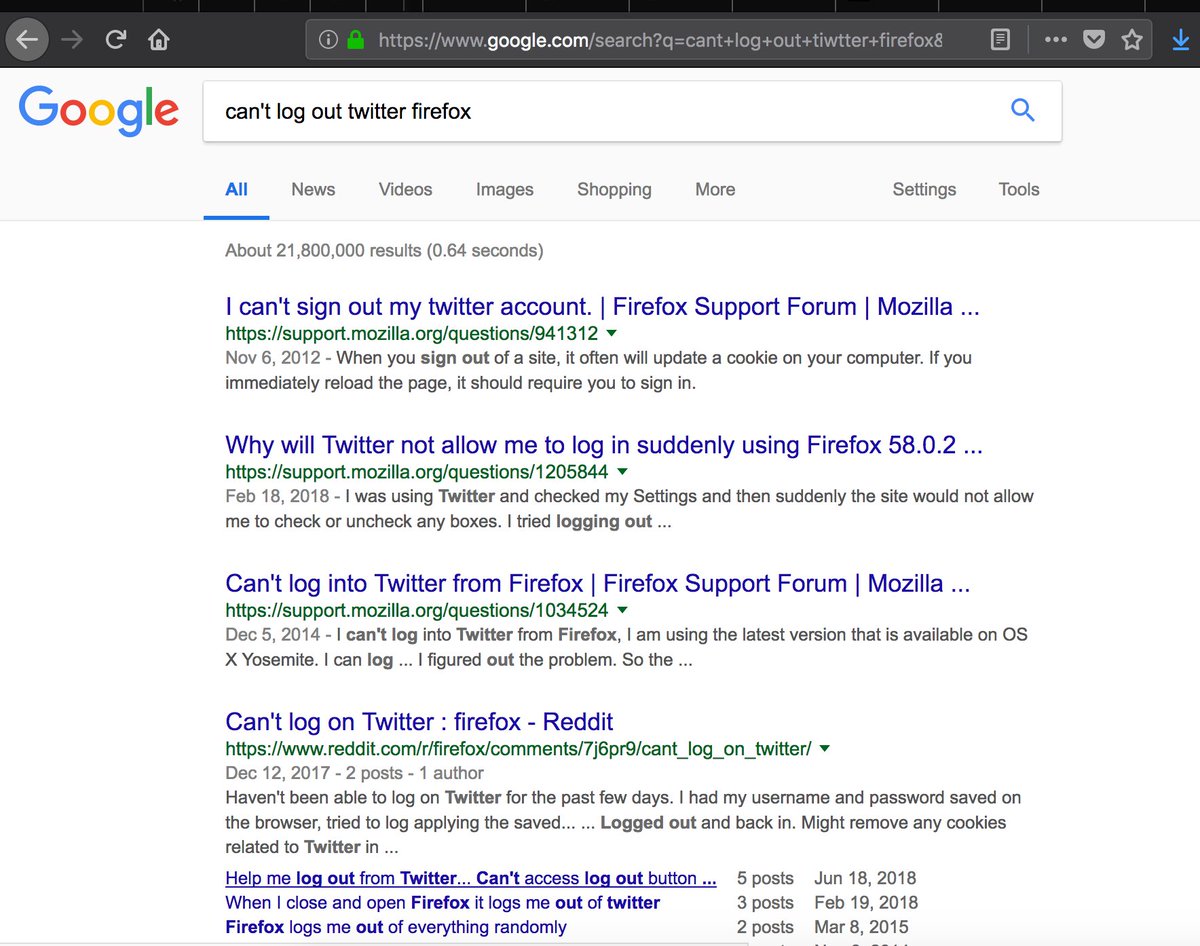Viewport: 1200px width, 946px height.
Task: Open "When I close and open Firefox" sublink
Action: (443, 902)
